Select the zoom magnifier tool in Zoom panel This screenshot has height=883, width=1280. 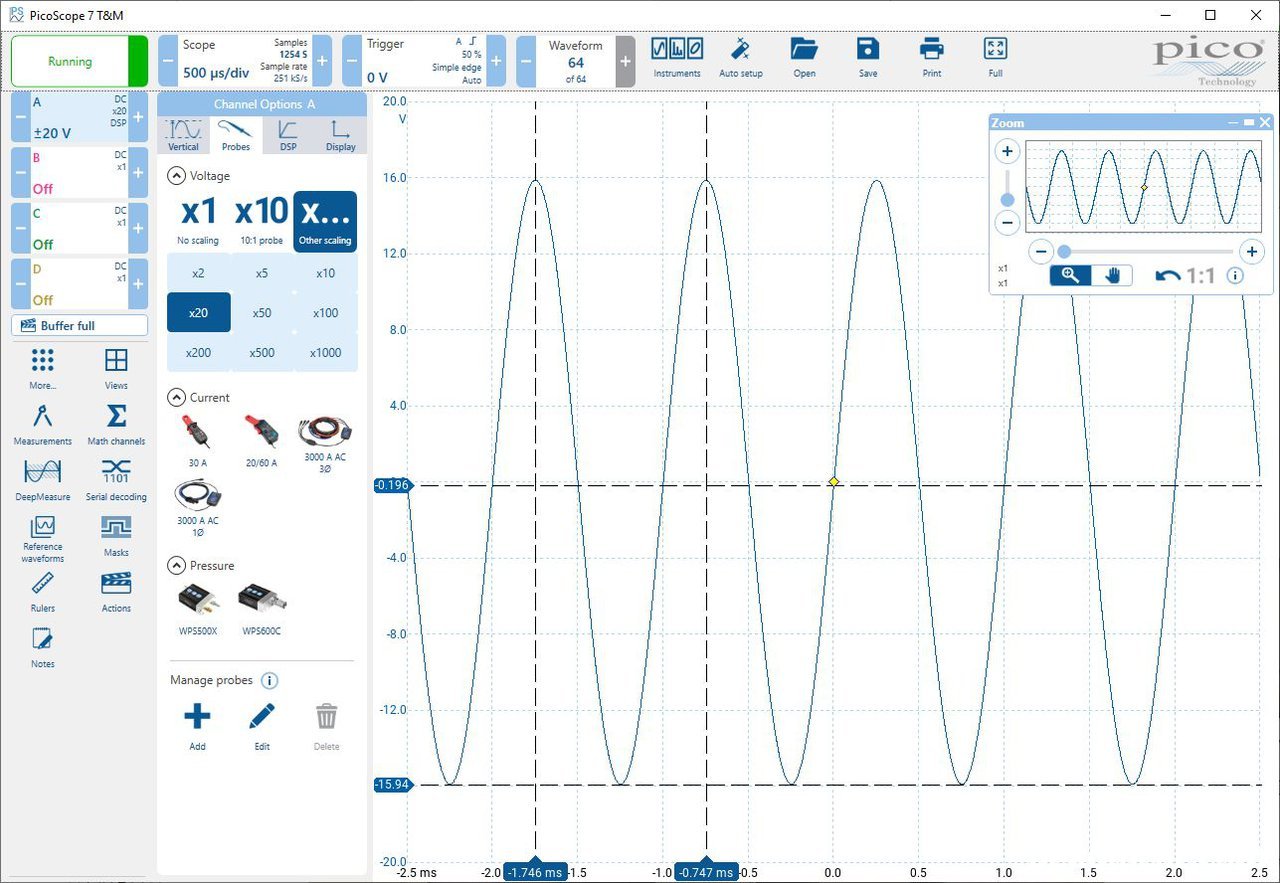(x=1070, y=275)
